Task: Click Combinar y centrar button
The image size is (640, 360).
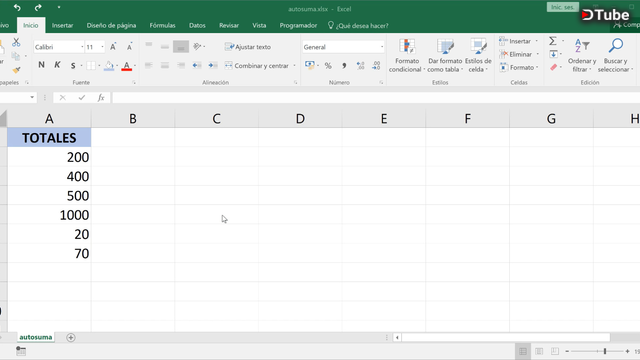Action: pos(257,65)
